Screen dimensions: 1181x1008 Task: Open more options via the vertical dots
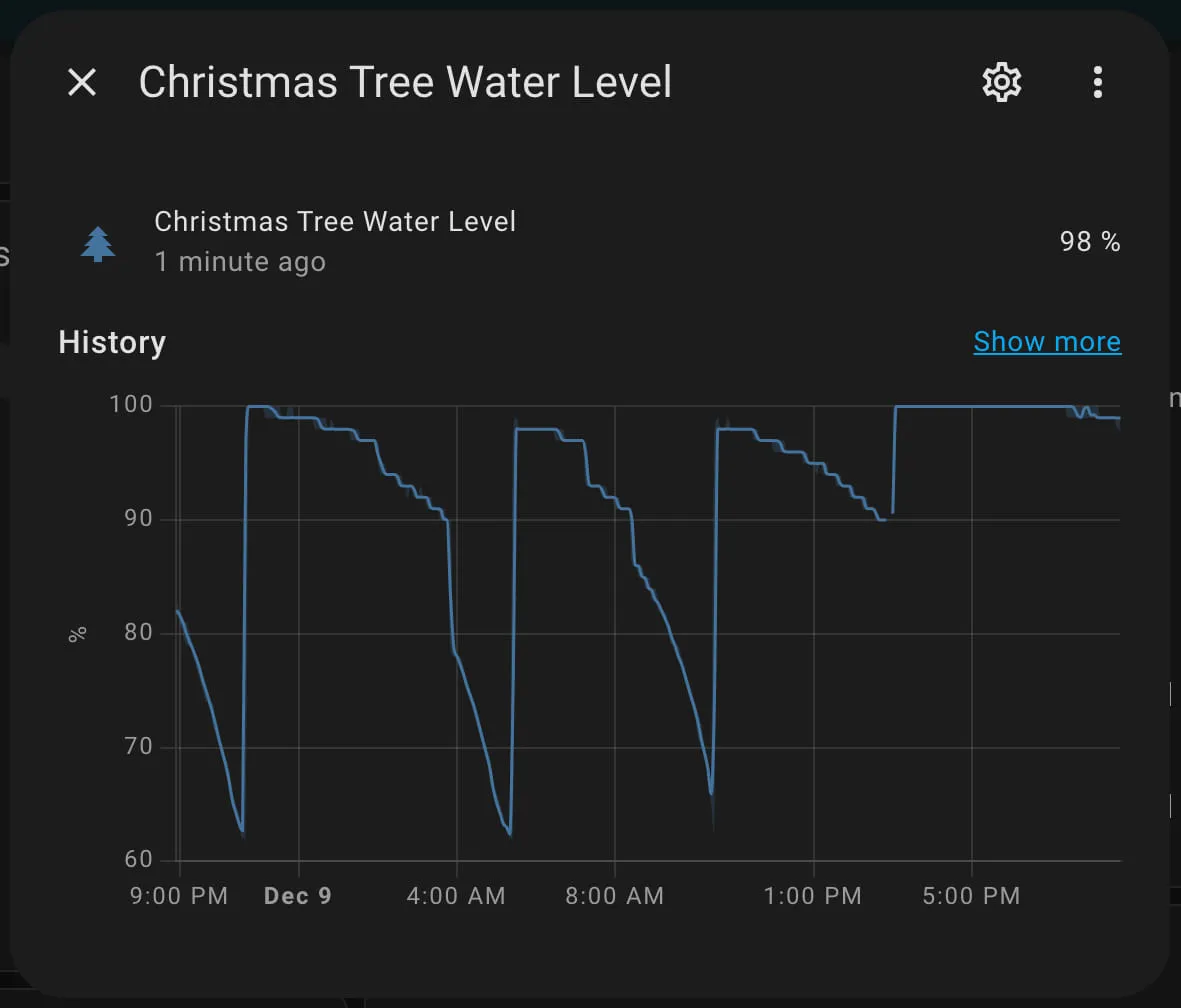tap(1097, 83)
